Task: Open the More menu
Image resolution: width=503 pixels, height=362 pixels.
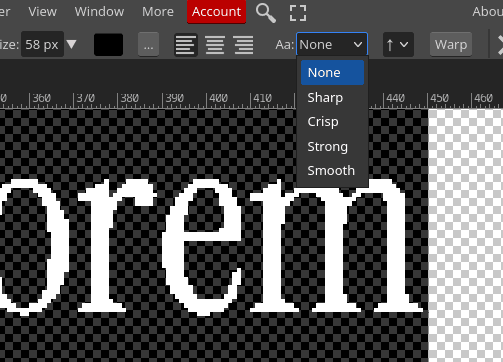Action: click(x=158, y=12)
